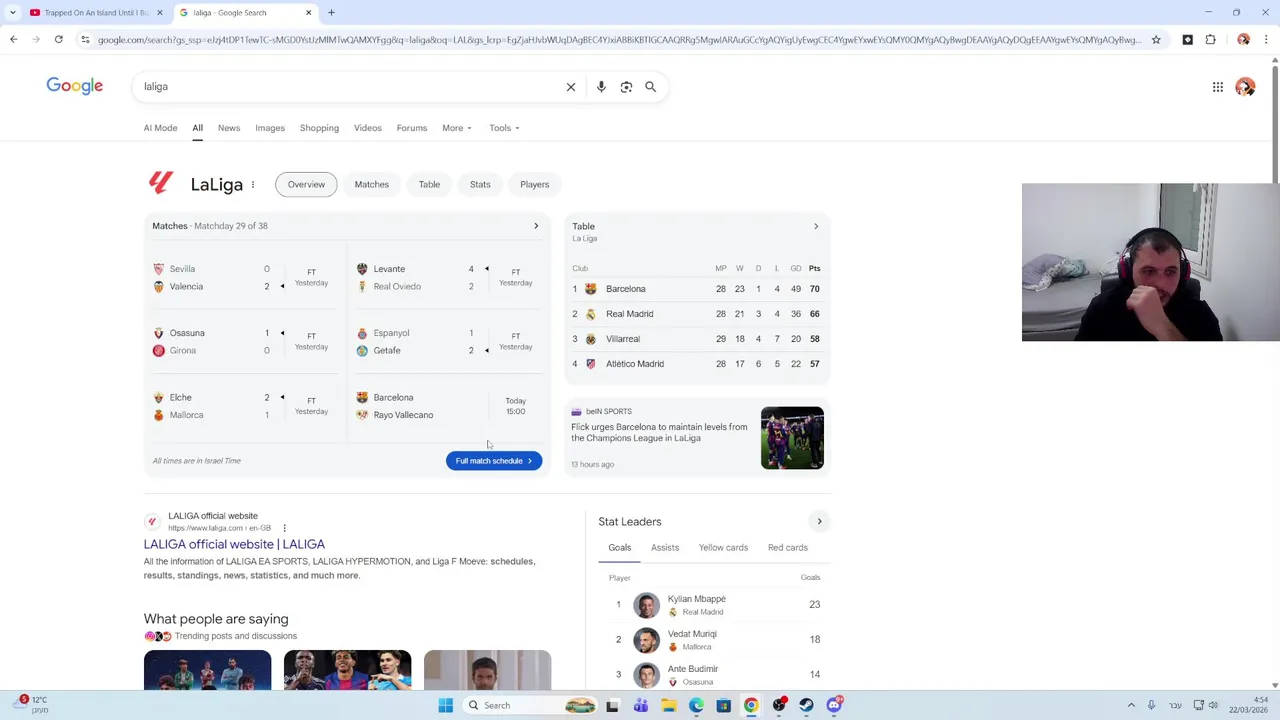Viewport: 1280px width, 720px height.
Task: Select the Overview chip
Action: click(x=306, y=184)
